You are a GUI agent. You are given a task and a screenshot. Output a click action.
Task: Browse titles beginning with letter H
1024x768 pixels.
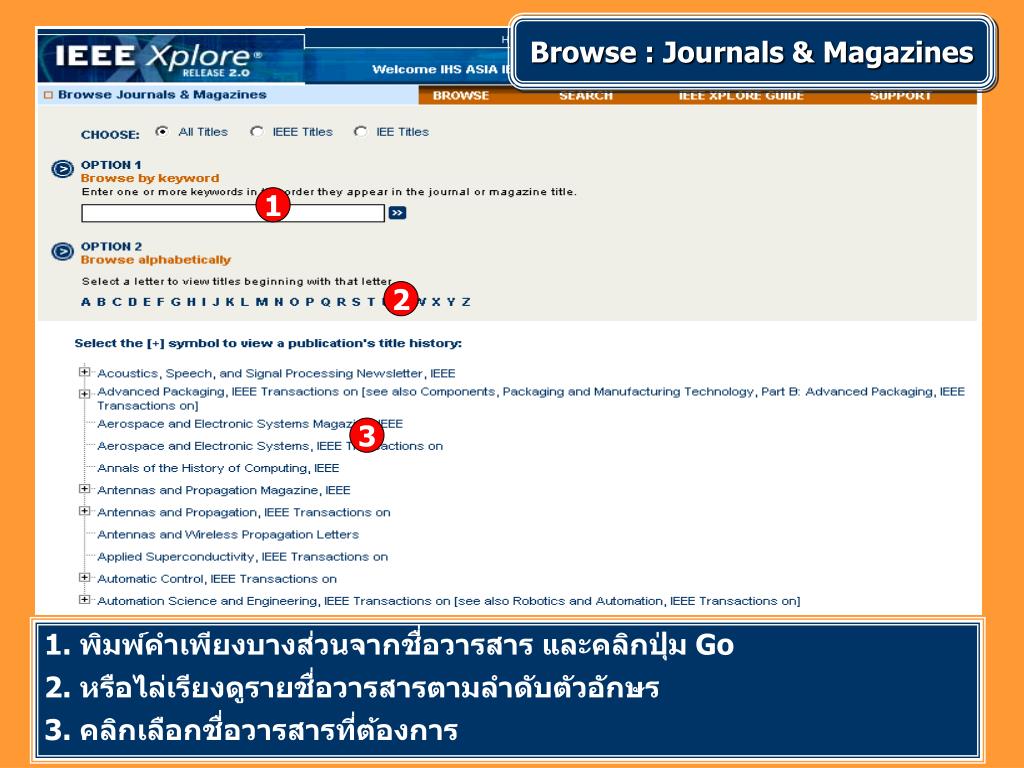pos(191,302)
